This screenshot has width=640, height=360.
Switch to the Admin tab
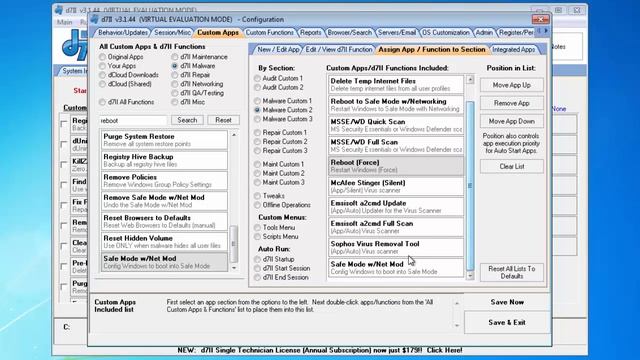(484, 32)
